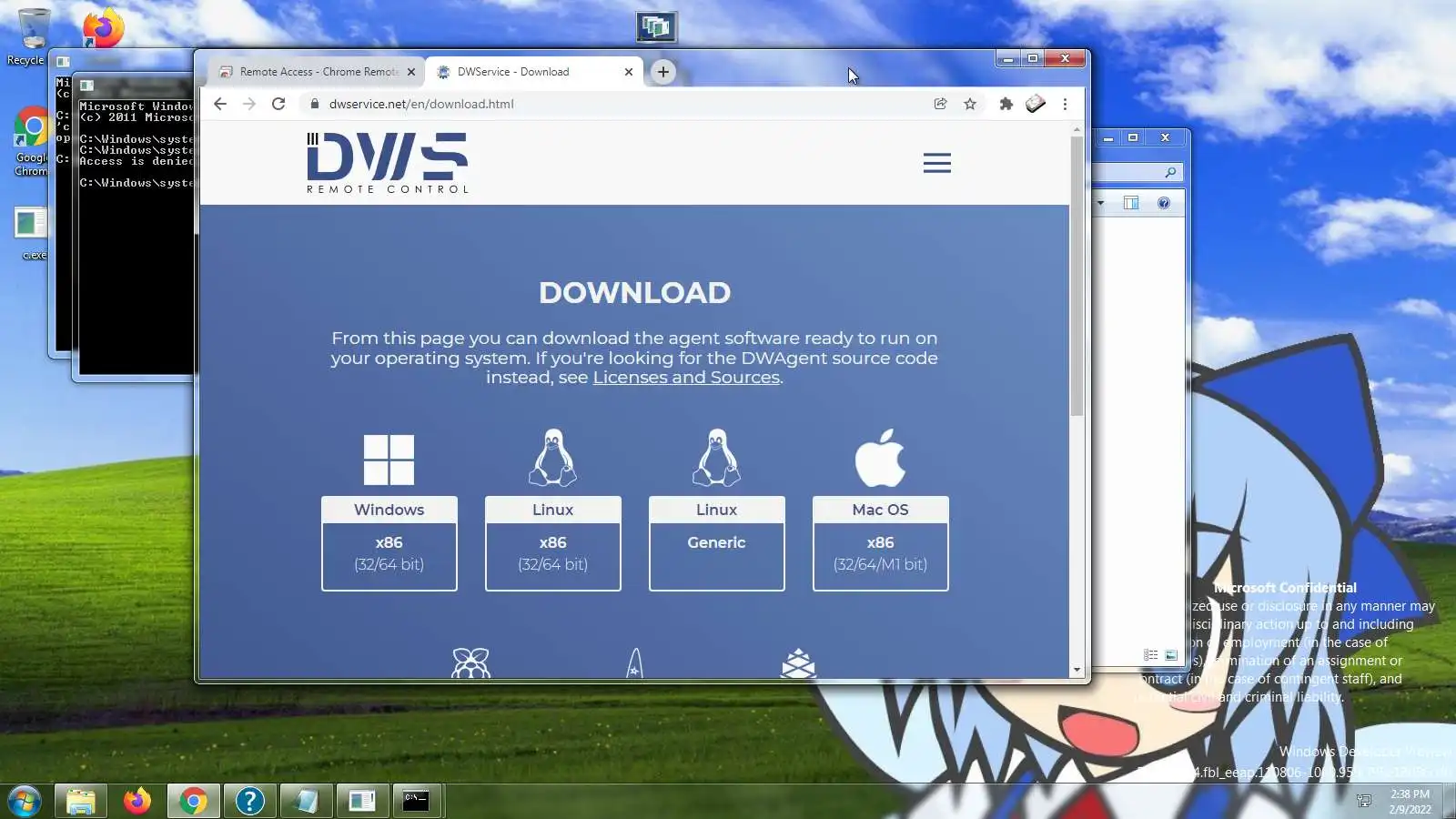Click the penguin icon above Linux x86
The width and height of the screenshot is (1456, 819).
(553, 458)
